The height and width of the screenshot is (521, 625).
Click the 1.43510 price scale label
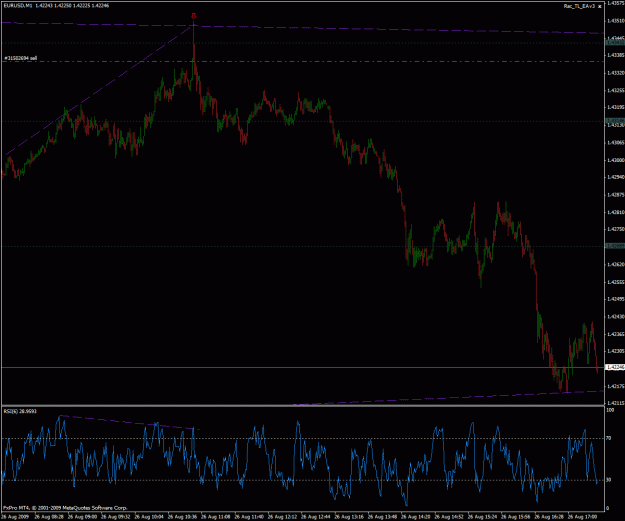[x=616, y=21]
